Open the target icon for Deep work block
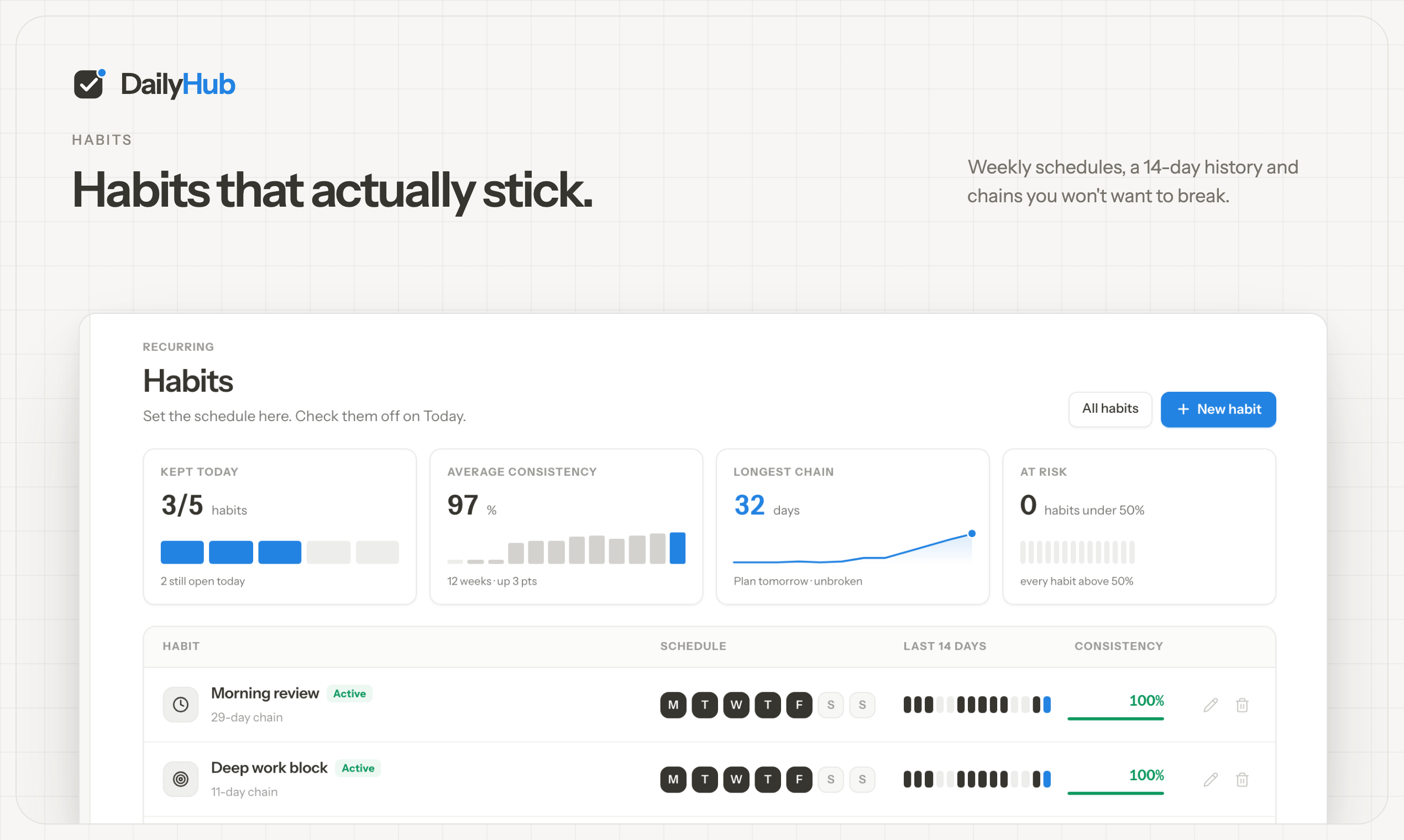The width and height of the screenshot is (1404, 840). click(181, 779)
